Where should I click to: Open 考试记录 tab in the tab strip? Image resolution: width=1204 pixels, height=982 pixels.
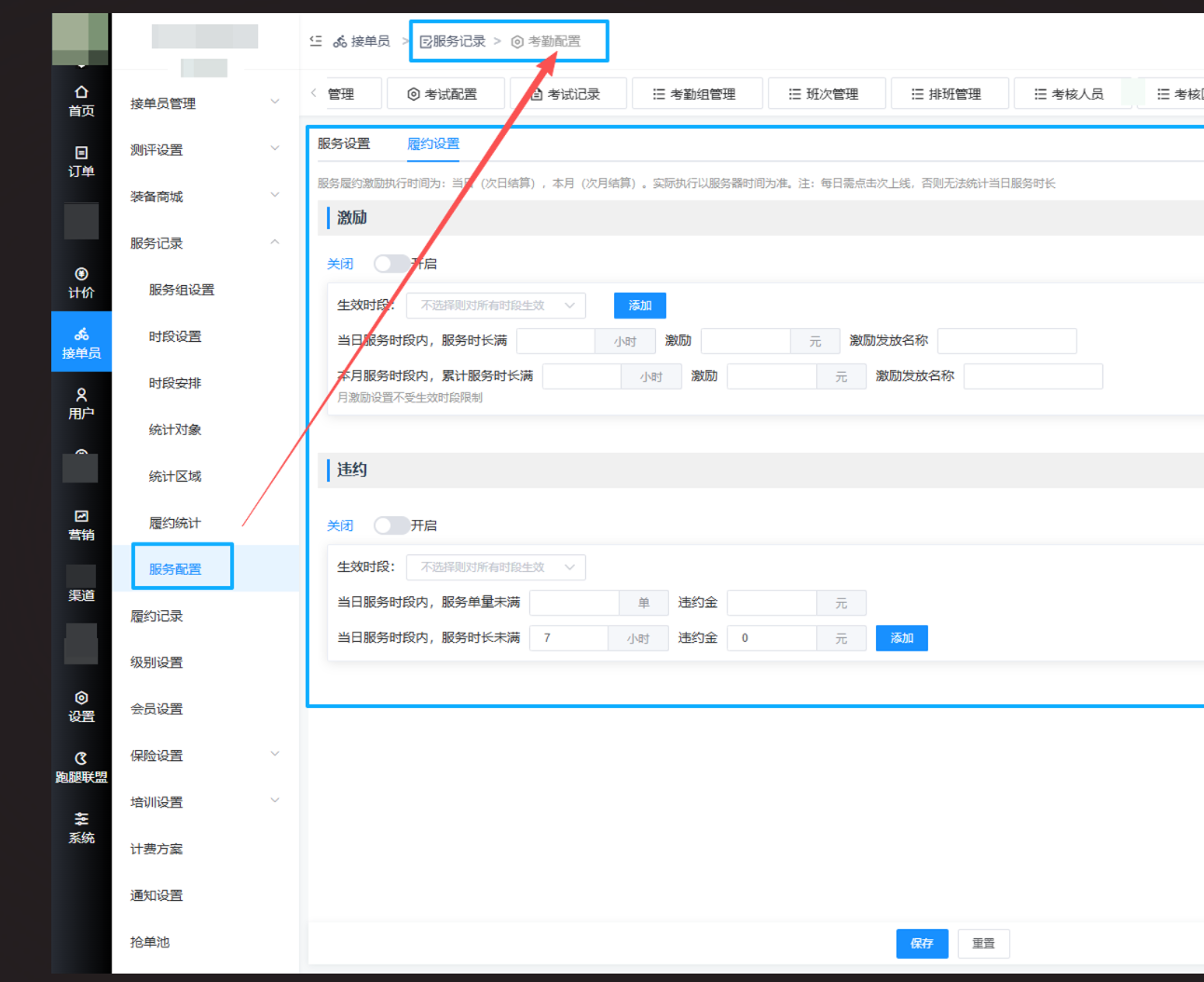point(568,94)
